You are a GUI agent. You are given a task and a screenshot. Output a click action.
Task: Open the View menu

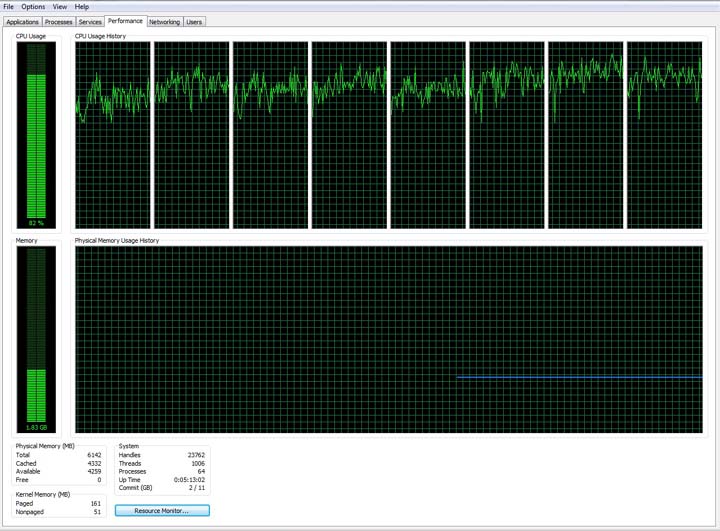pyautogui.click(x=60, y=7)
